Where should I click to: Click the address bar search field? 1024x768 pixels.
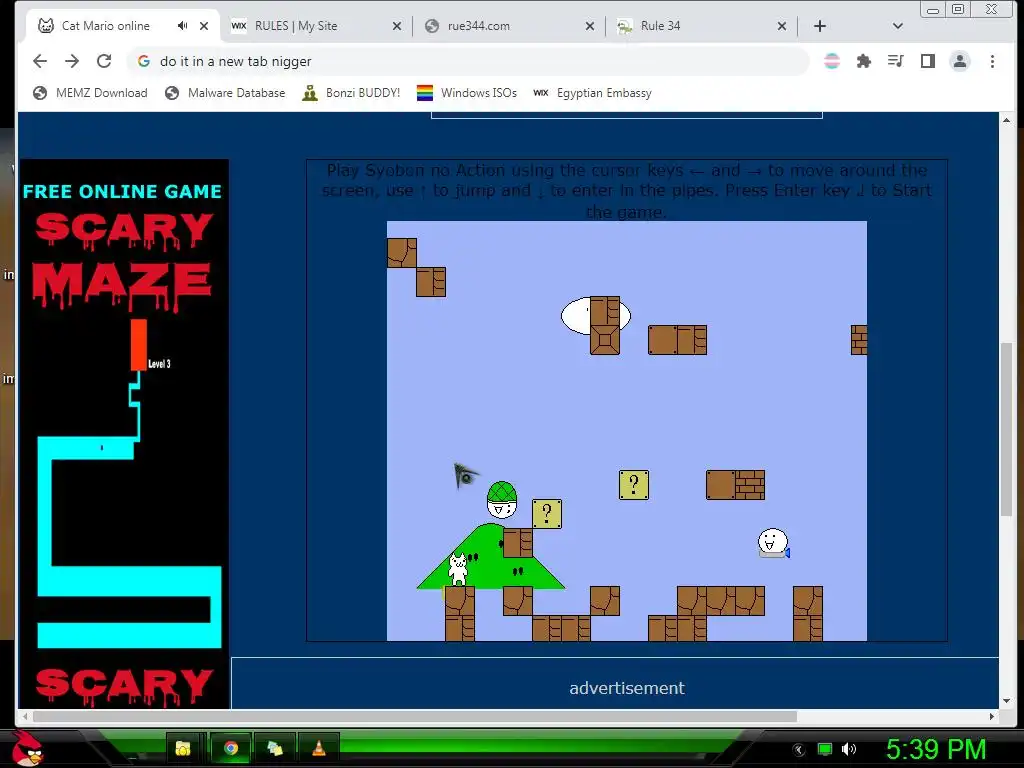tap(468, 61)
